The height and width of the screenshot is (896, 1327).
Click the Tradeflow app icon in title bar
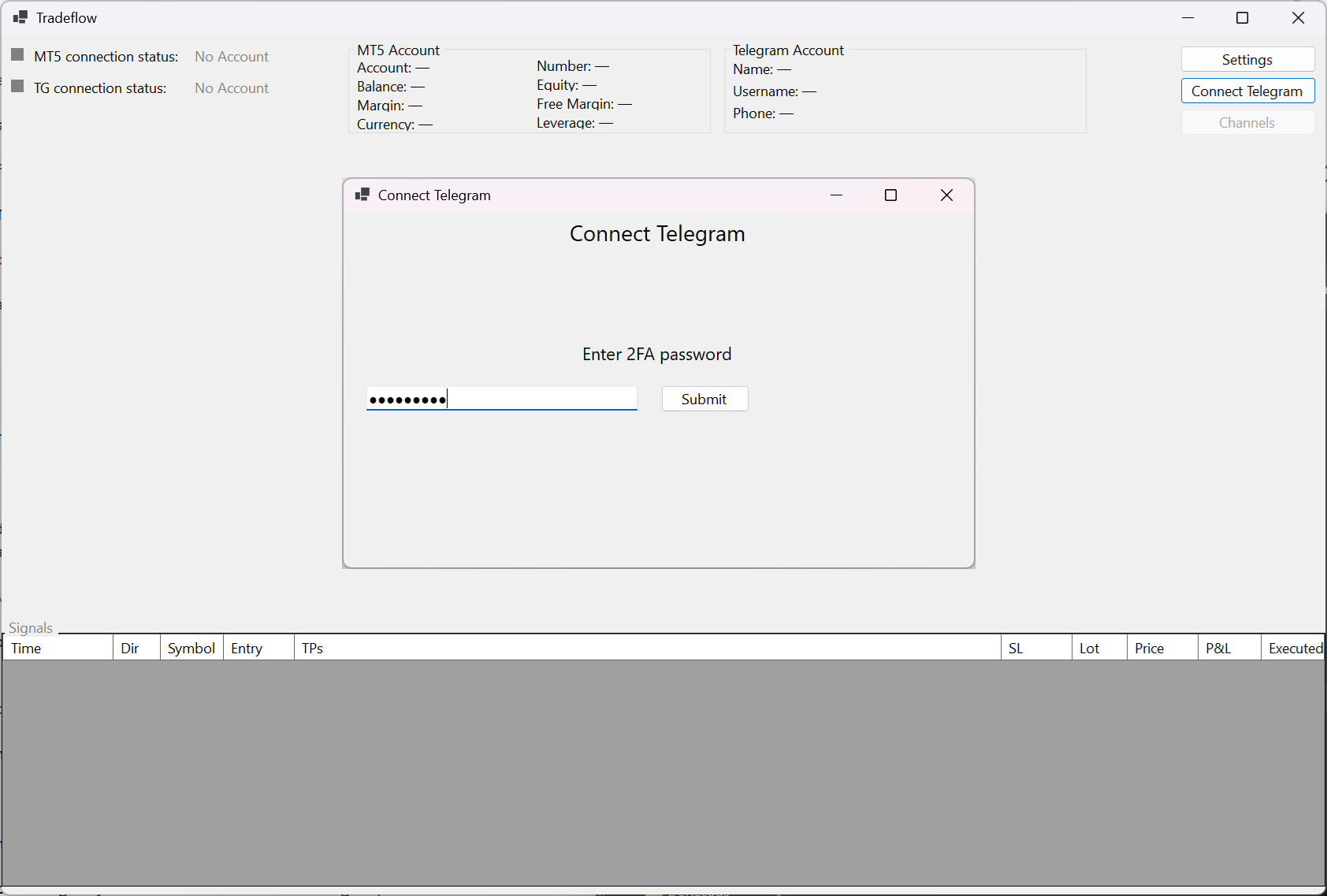click(20, 17)
